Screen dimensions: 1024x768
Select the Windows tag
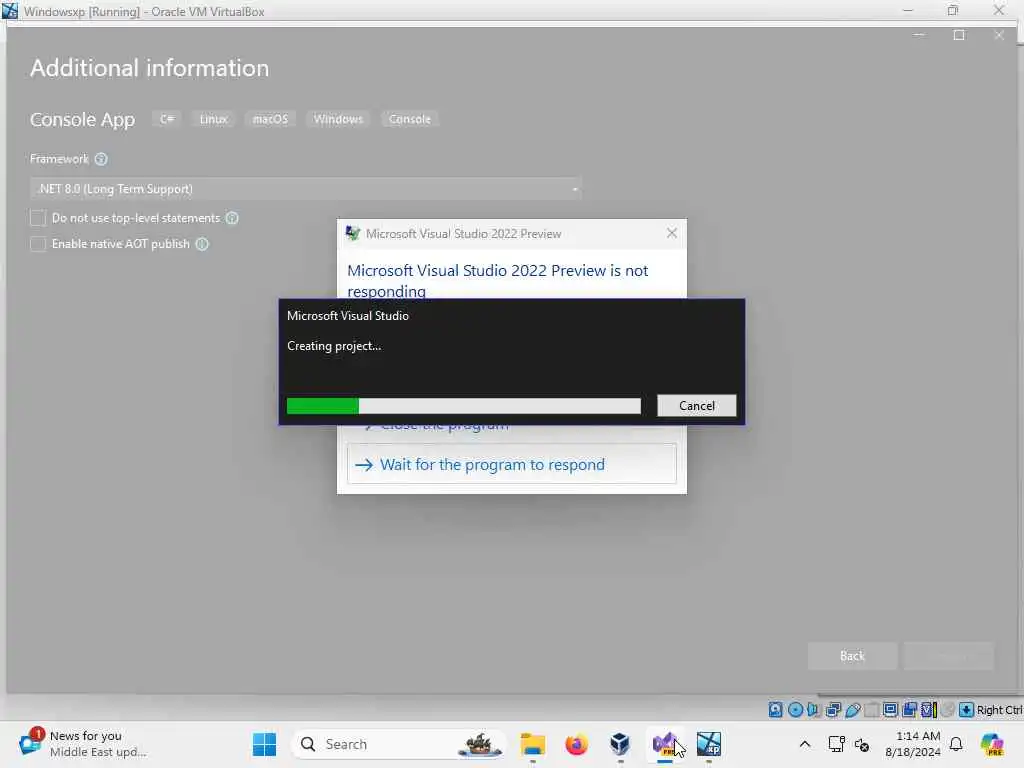[338, 119]
